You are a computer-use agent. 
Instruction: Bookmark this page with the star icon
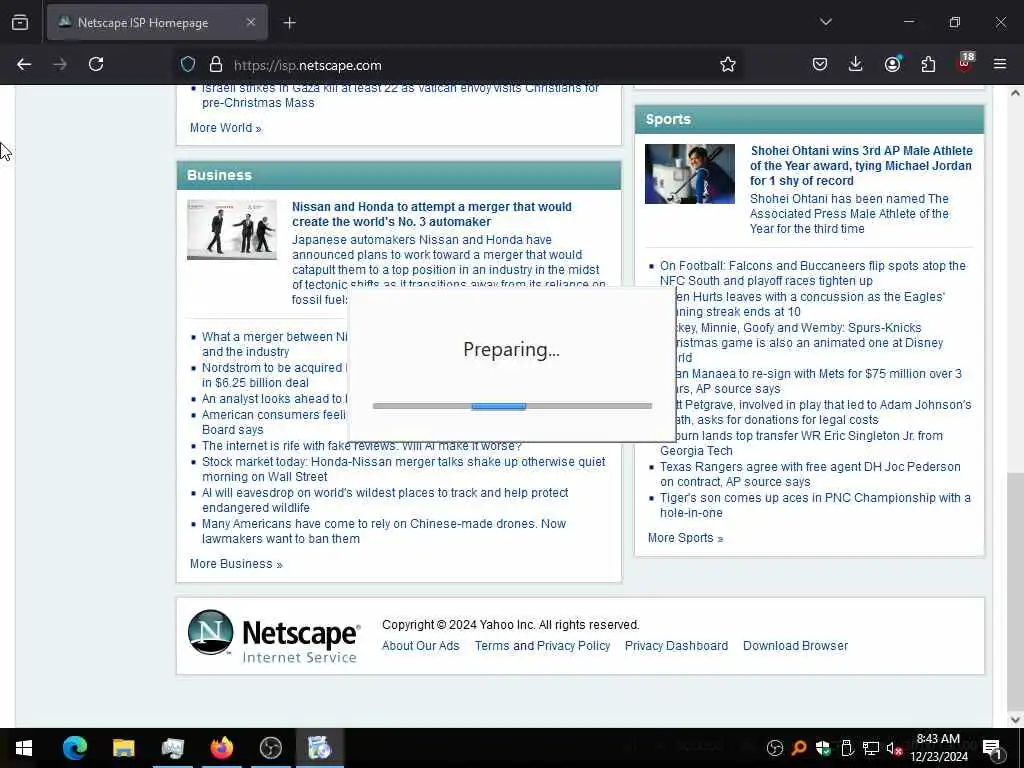(x=728, y=64)
